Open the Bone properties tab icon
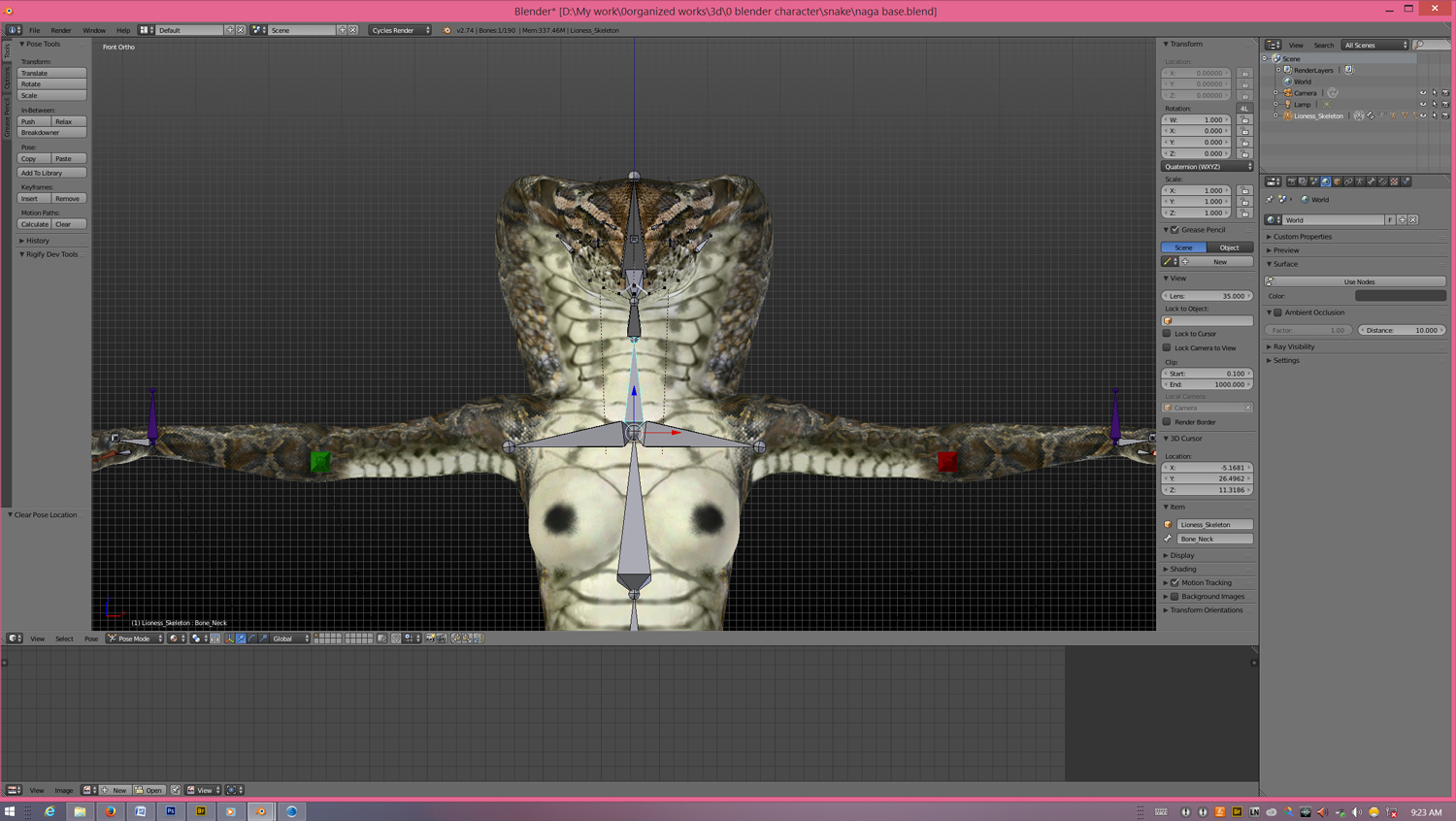1456x821 pixels. tap(1372, 181)
